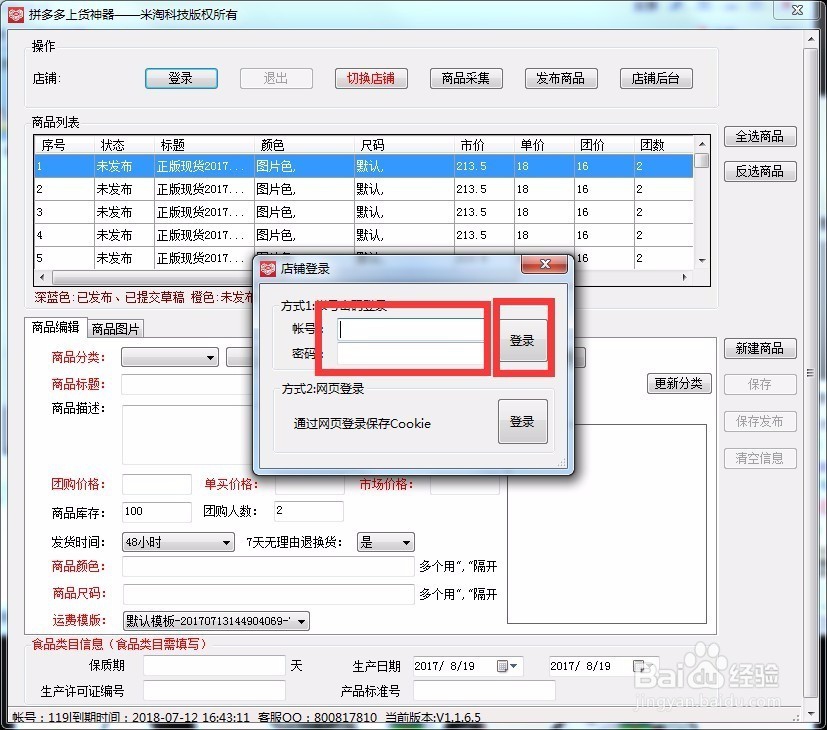The height and width of the screenshot is (730, 827).
Task: Open the 发货时间 48小时 dropdown
Action: click(178, 542)
